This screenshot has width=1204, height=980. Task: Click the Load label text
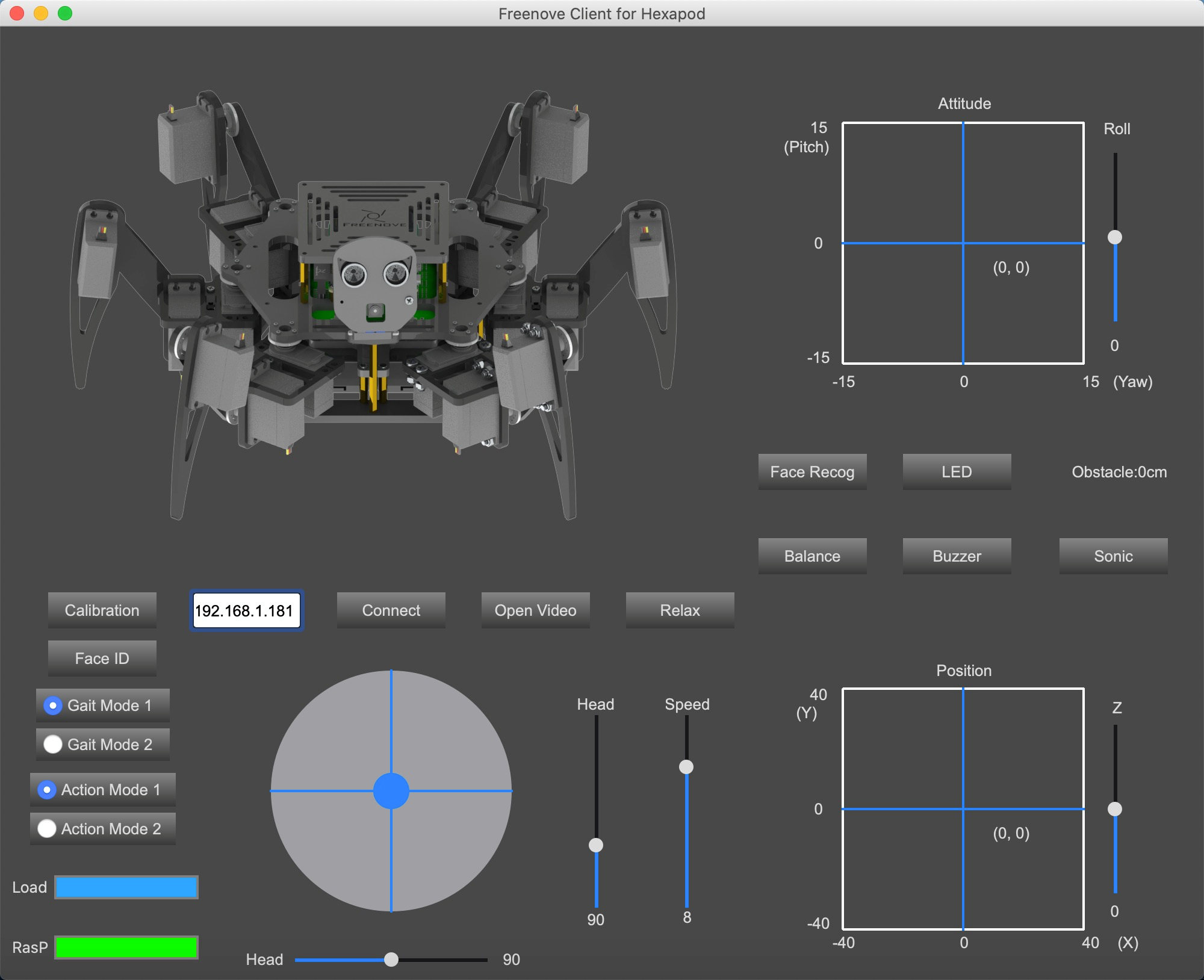[x=29, y=887]
